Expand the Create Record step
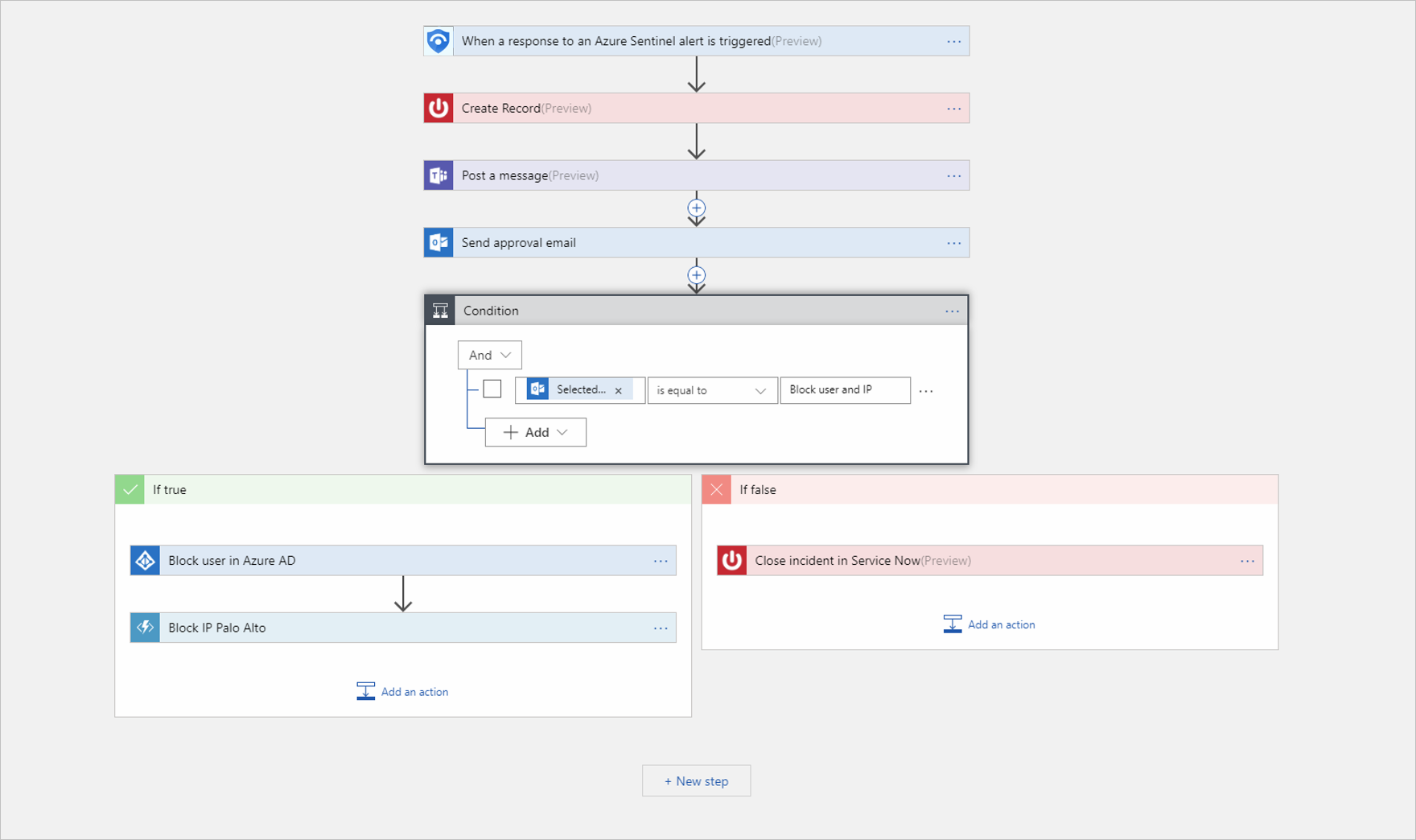This screenshot has width=1416, height=840. pyautogui.click(x=697, y=108)
